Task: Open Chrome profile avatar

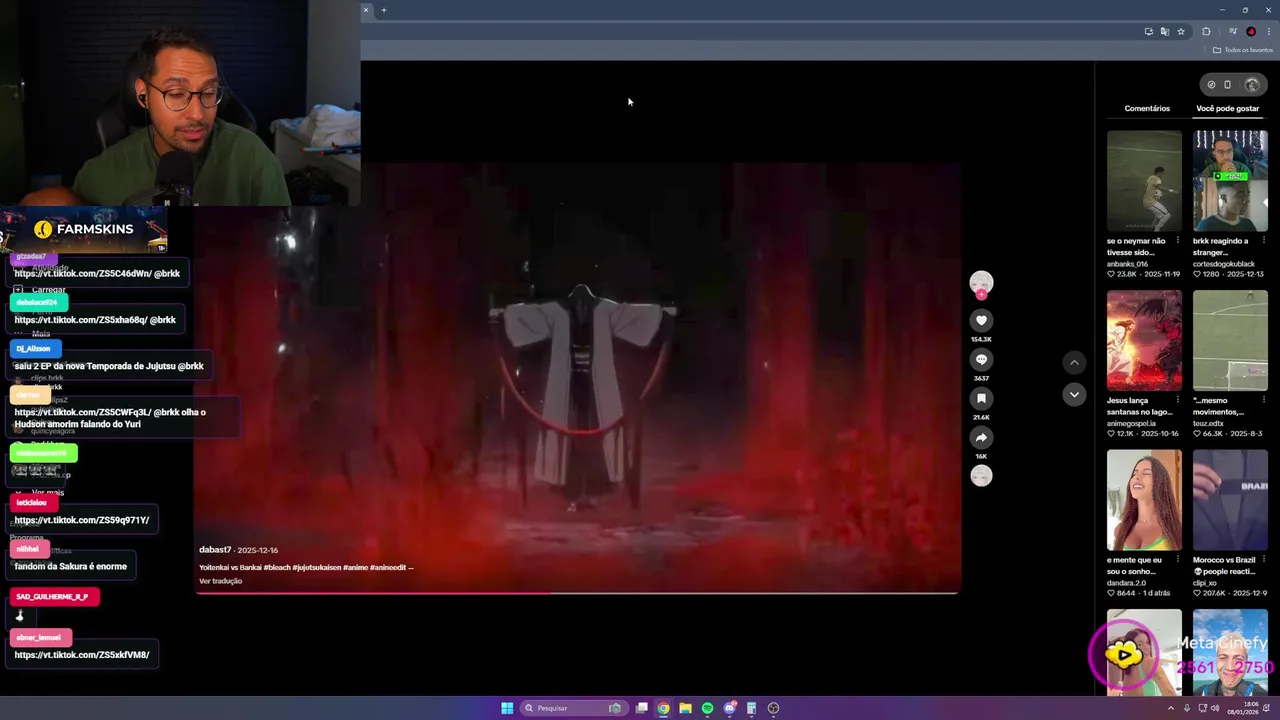Action: tap(1251, 31)
